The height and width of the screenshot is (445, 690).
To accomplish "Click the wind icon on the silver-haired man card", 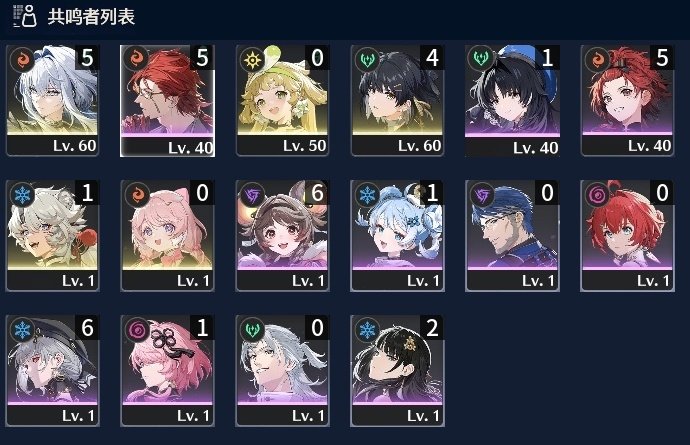I will (x=253, y=330).
